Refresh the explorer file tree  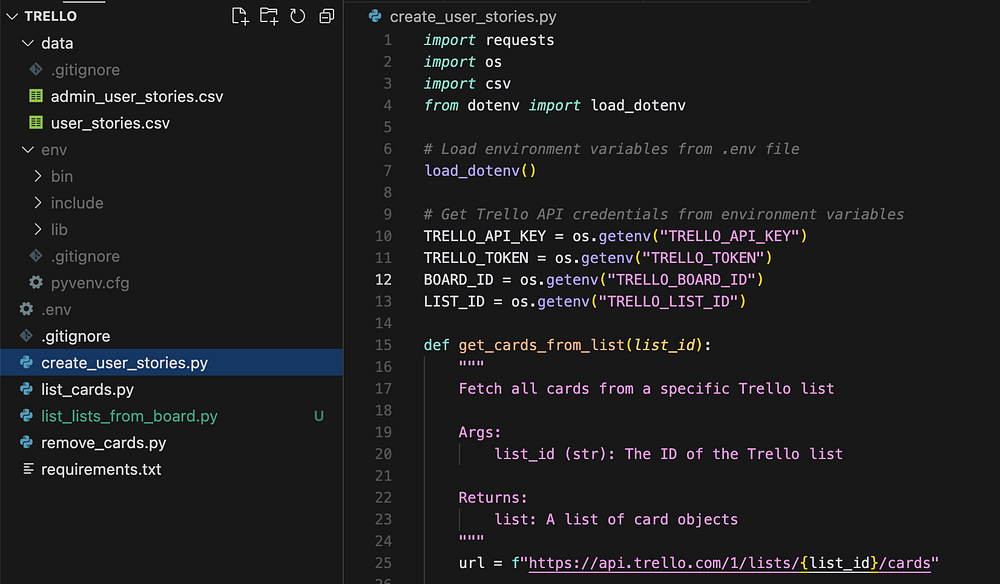coord(297,16)
